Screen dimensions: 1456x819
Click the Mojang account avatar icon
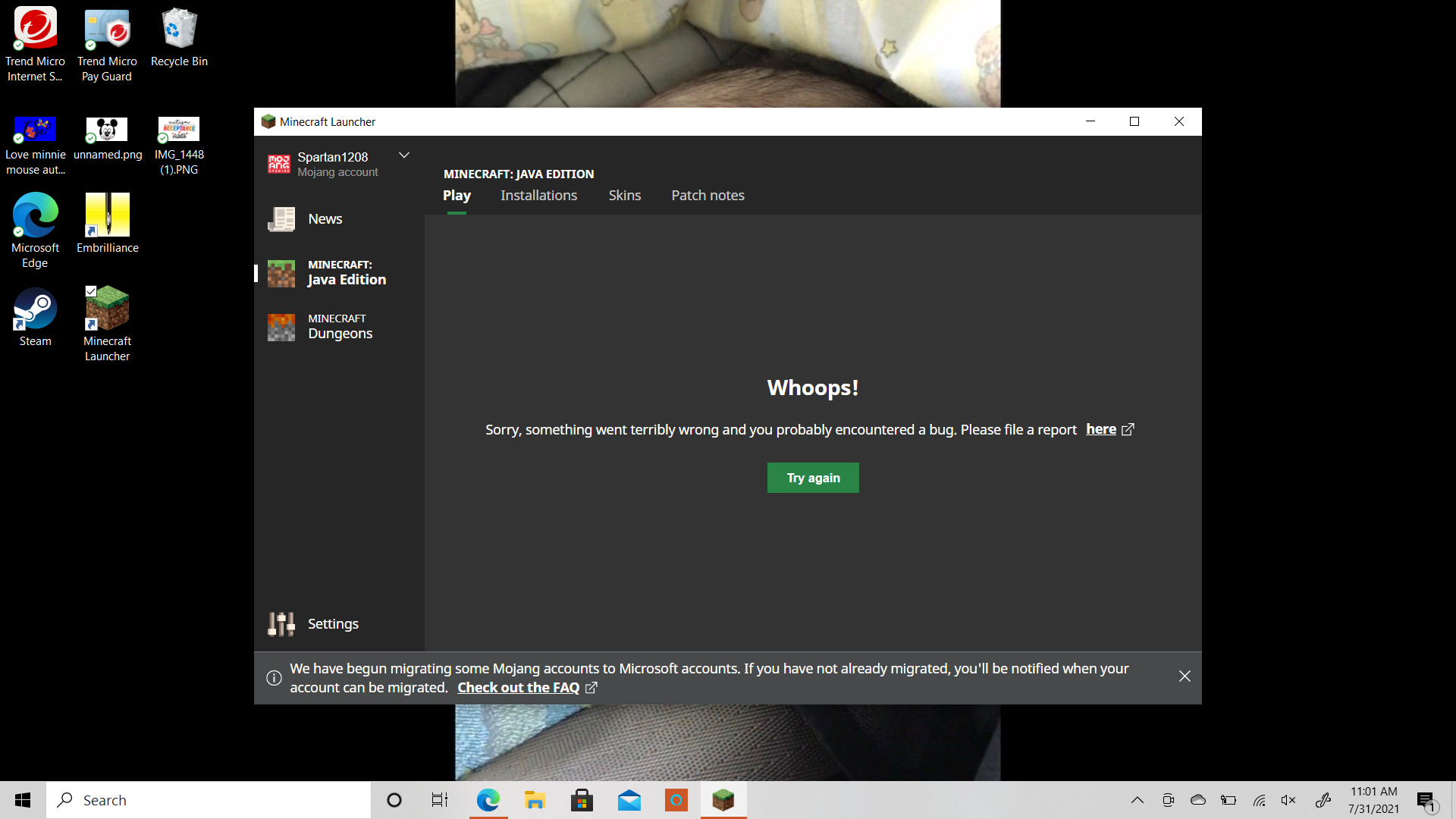[279, 164]
